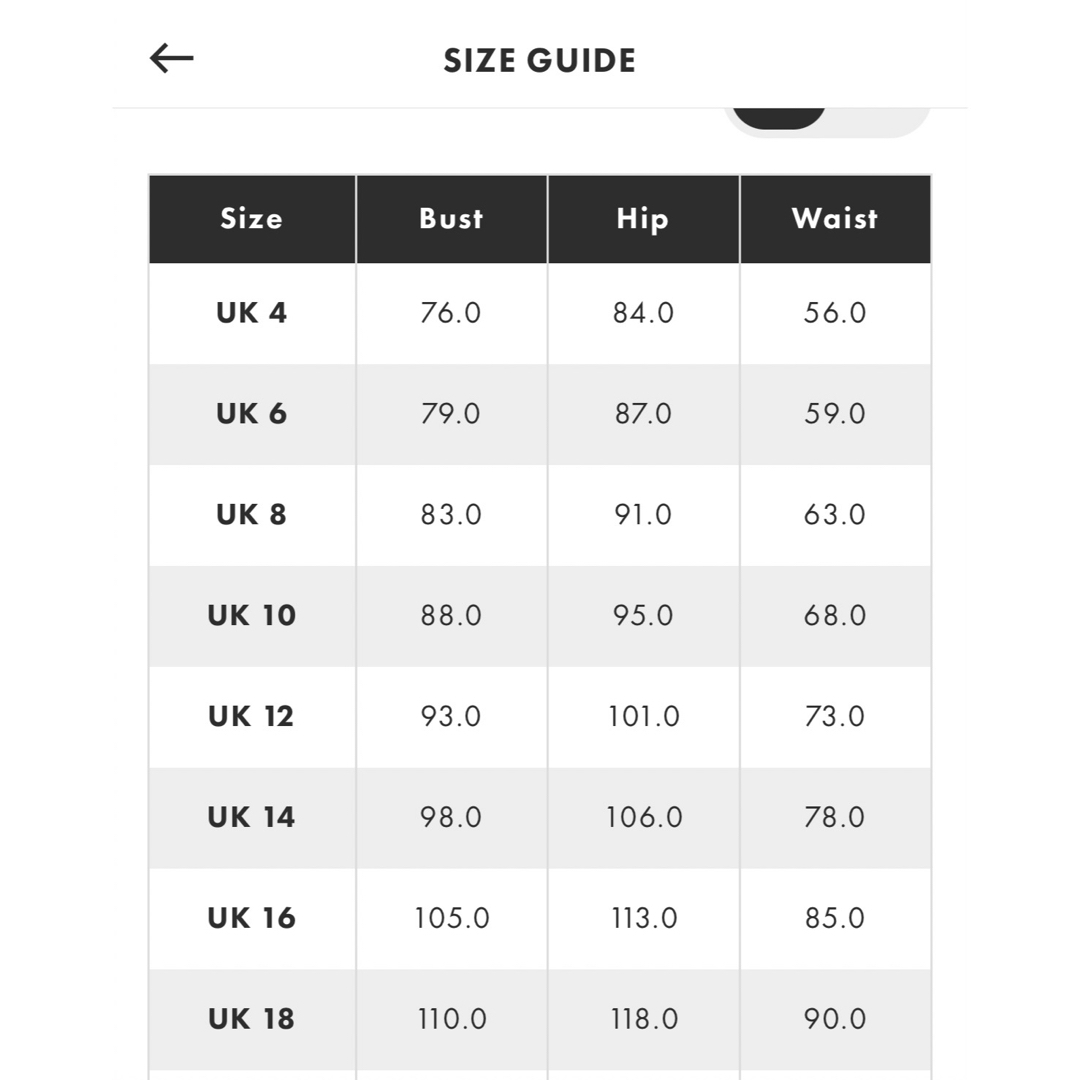Click the 105.0 bust value for UK 16

coord(452,918)
